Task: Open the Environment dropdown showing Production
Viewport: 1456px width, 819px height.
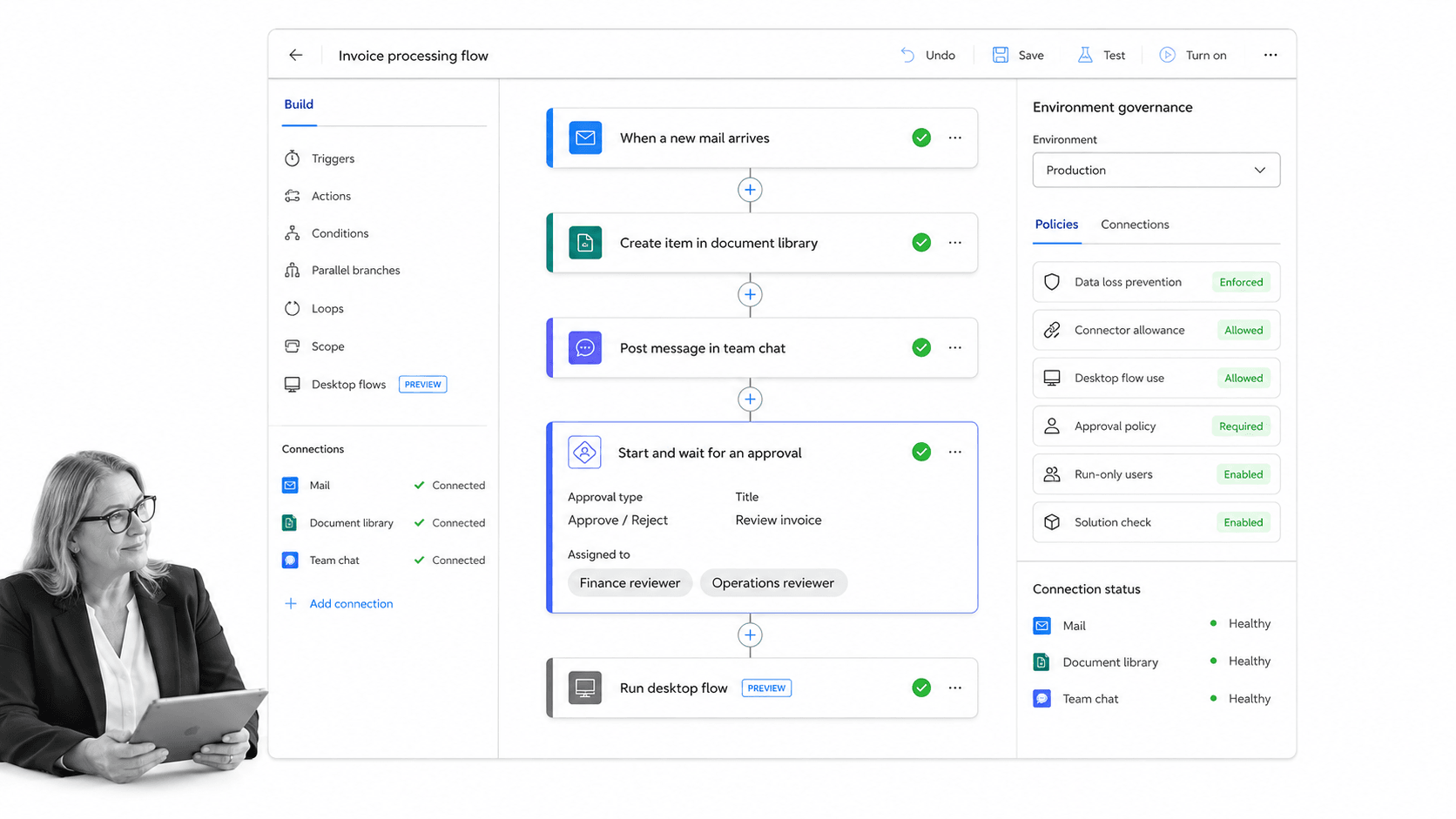Action: click(x=1156, y=170)
